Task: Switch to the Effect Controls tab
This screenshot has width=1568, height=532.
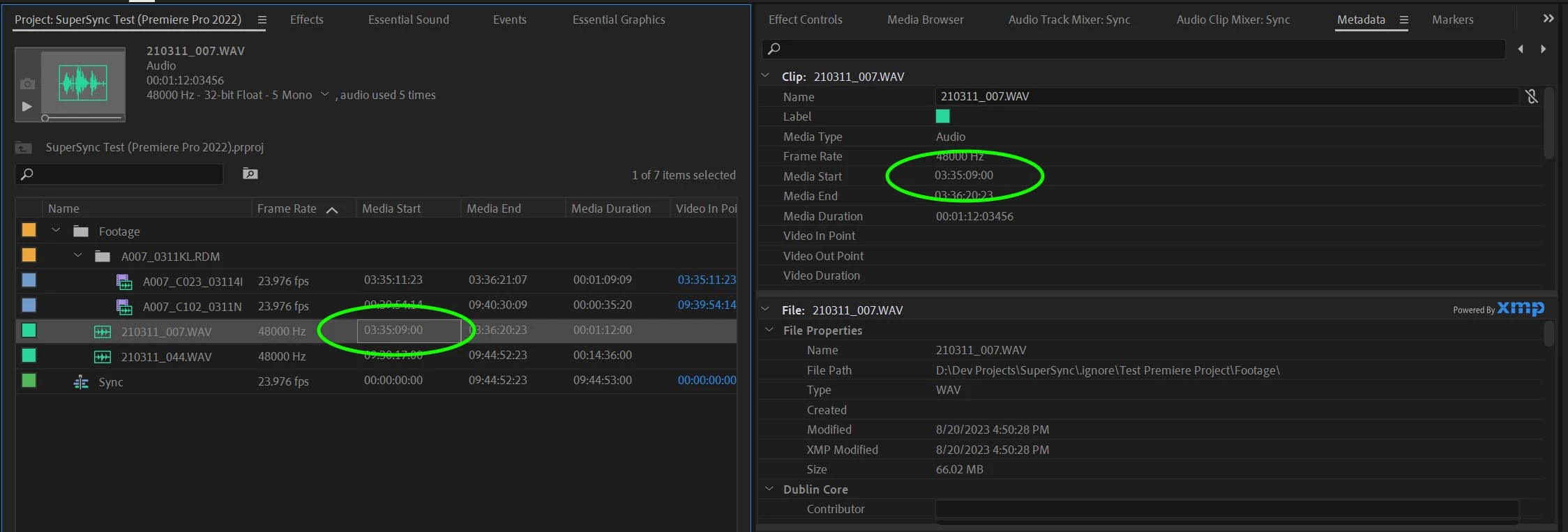Action: [806, 20]
